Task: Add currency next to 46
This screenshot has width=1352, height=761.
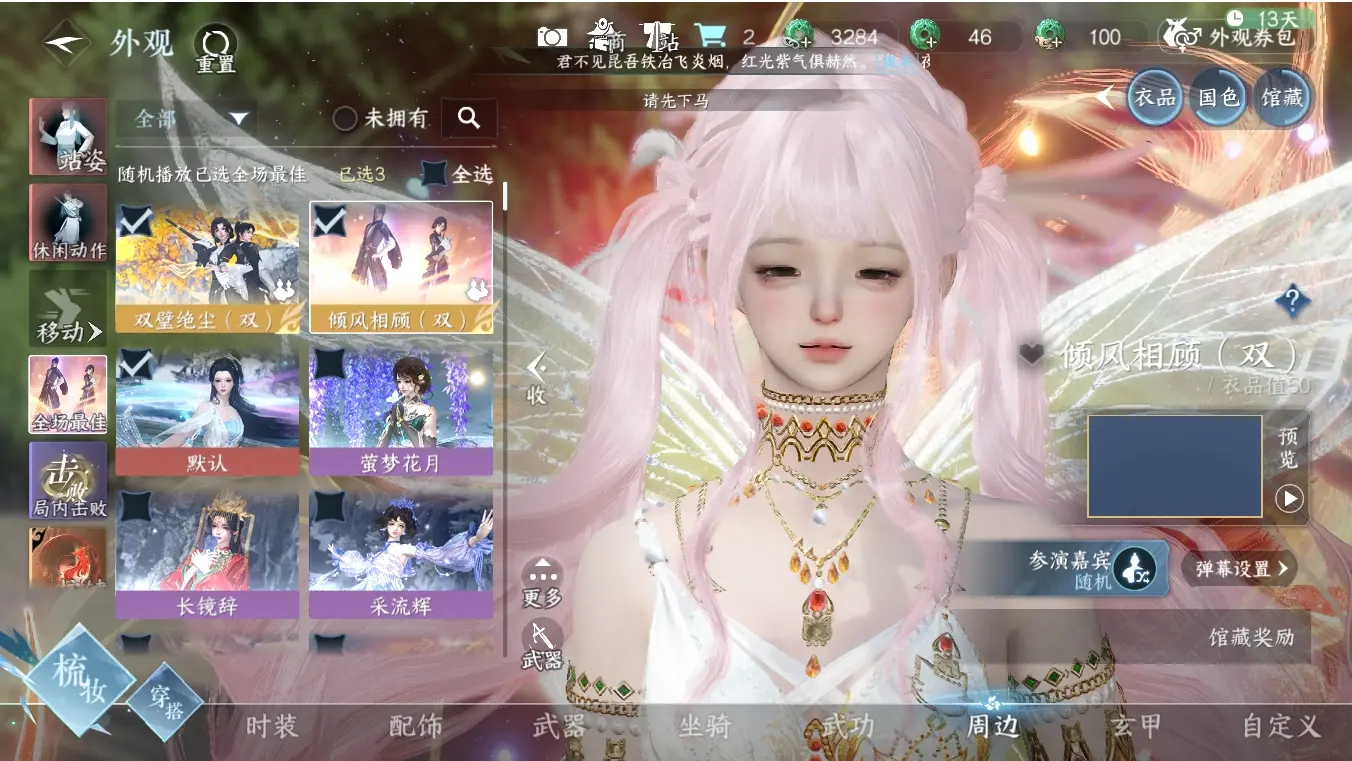Action: (x=925, y=36)
